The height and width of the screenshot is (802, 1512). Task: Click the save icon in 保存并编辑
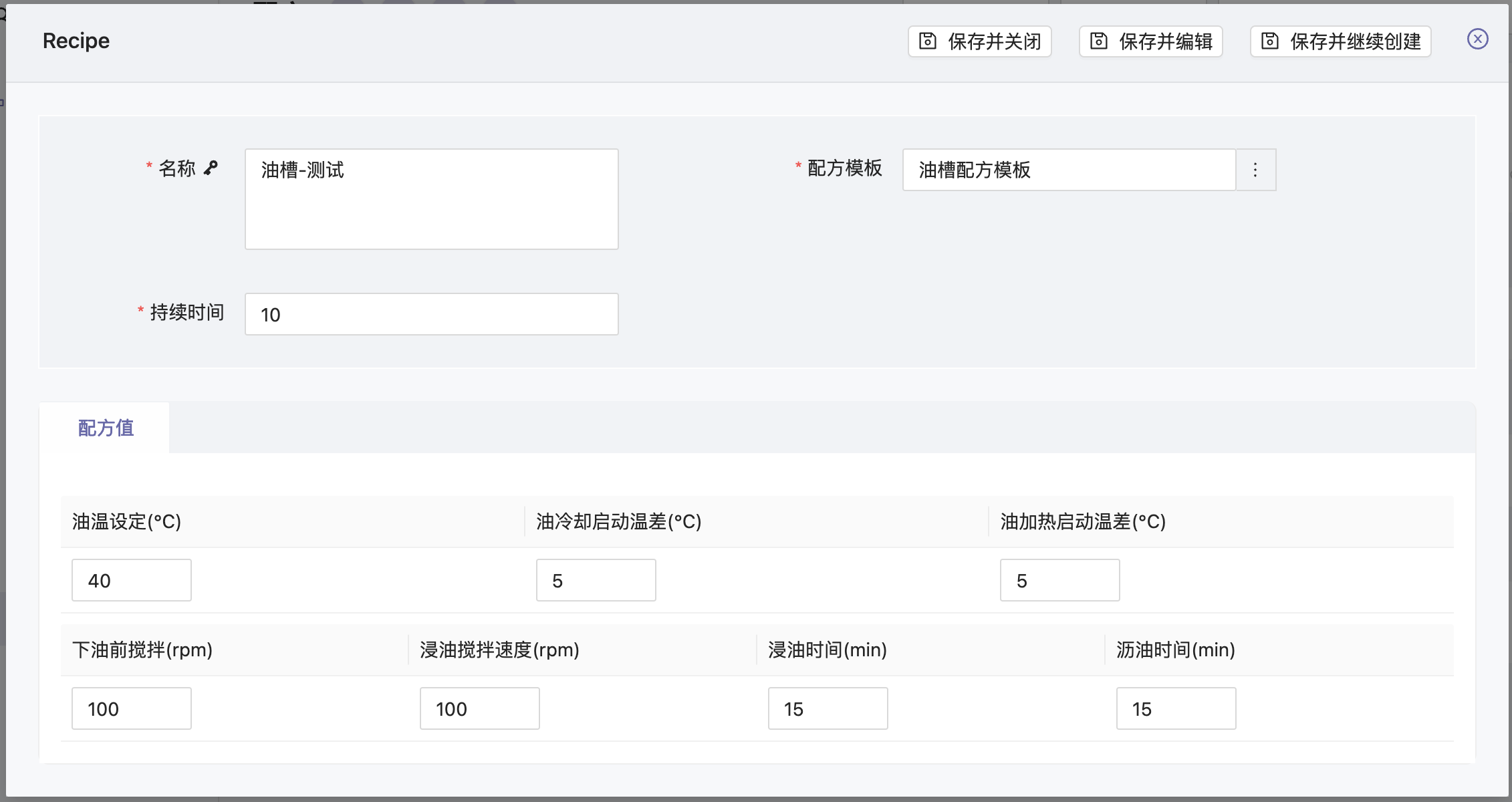[x=1098, y=41]
